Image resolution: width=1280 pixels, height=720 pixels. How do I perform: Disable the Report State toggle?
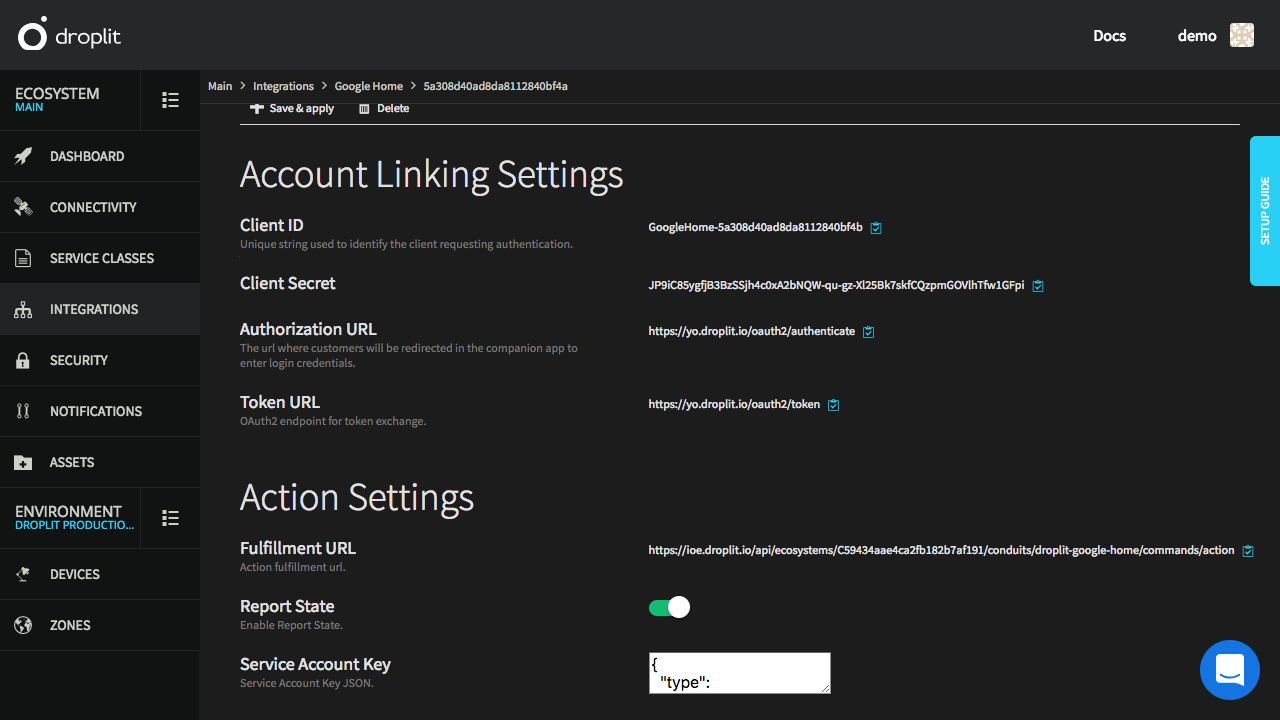[x=669, y=607]
